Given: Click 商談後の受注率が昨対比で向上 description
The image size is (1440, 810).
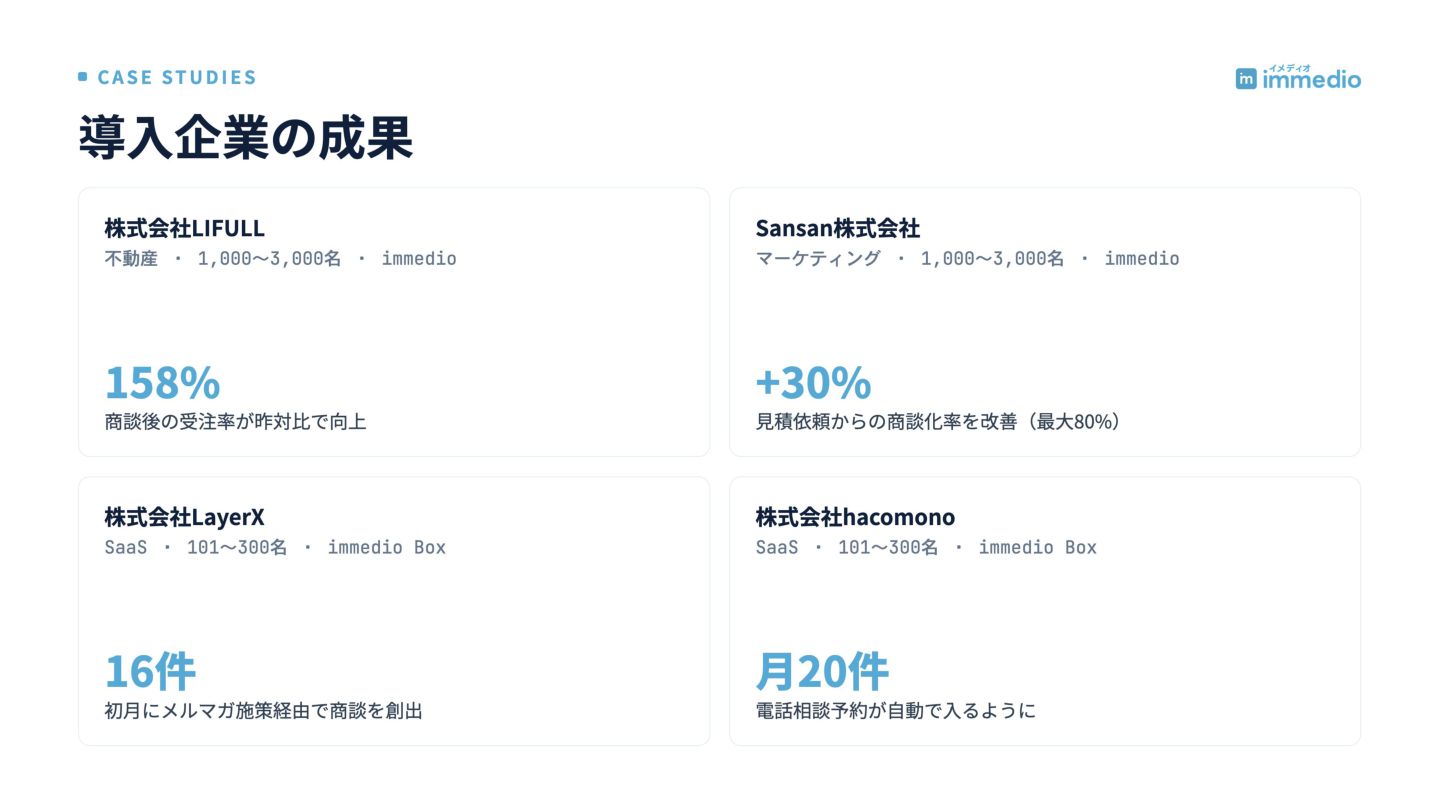Looking at the screenshot, I should pyautogui.click(x=235, y=422).
